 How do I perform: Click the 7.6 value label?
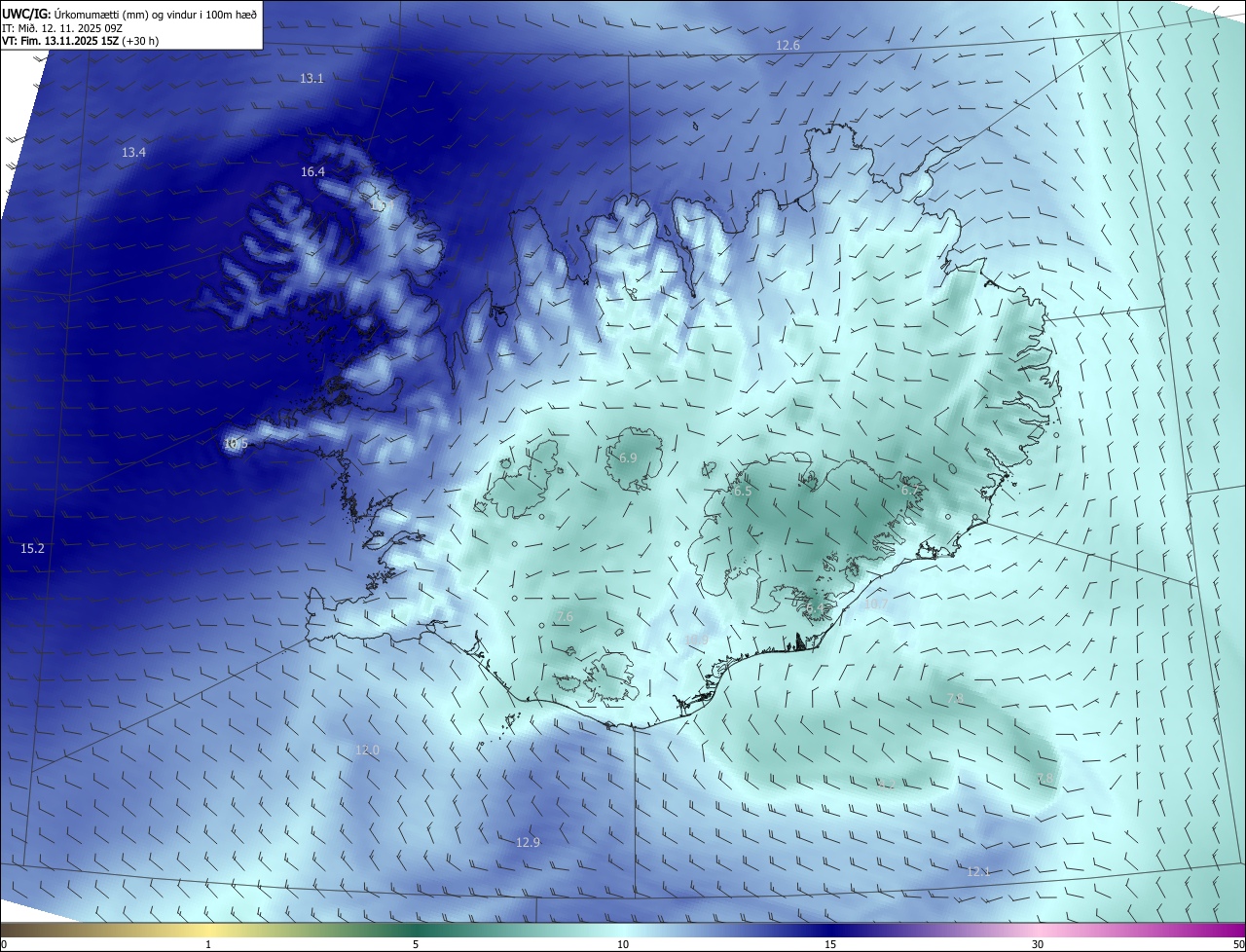point(565,616)
